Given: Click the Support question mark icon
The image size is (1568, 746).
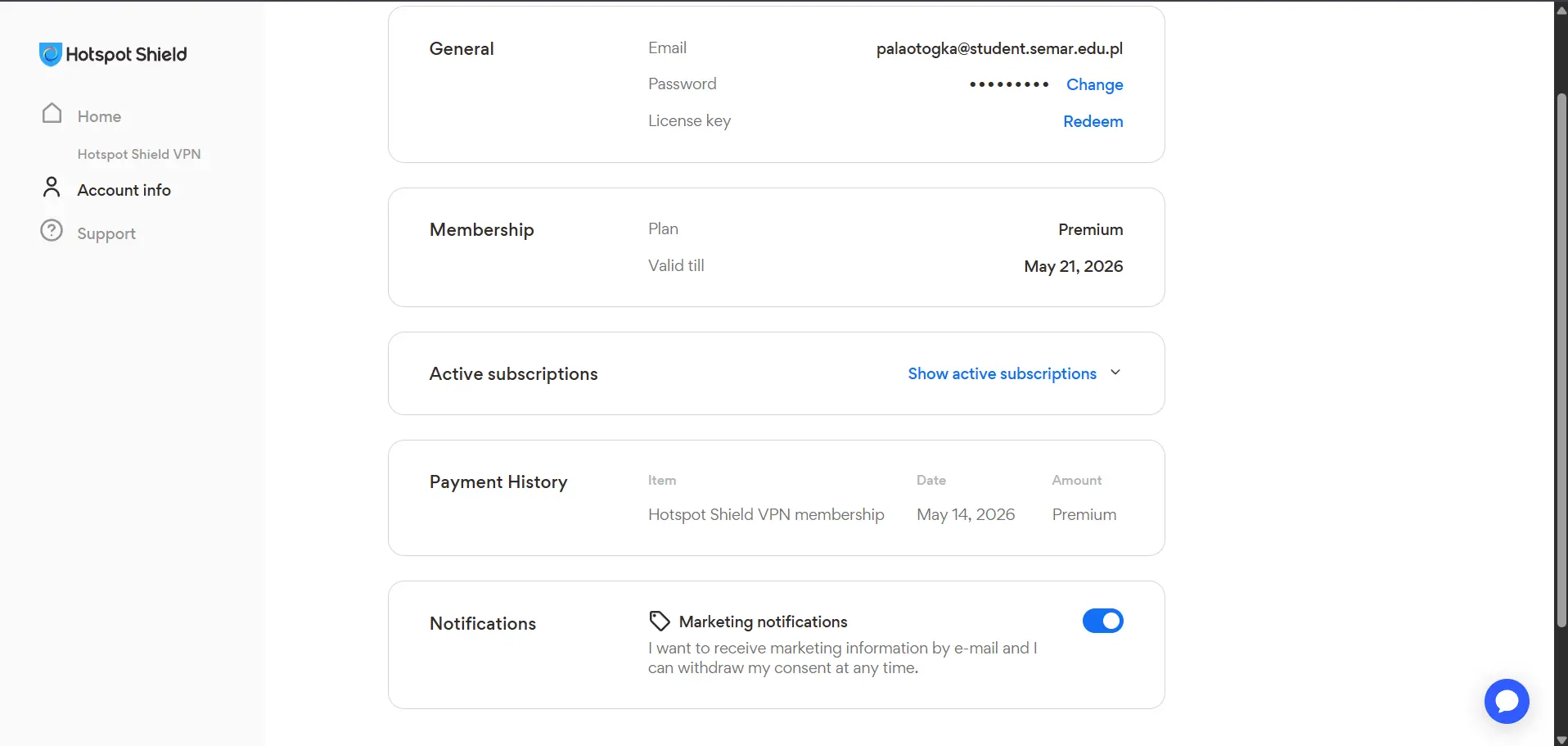Looking at the screenshot, I should [52, 231].
